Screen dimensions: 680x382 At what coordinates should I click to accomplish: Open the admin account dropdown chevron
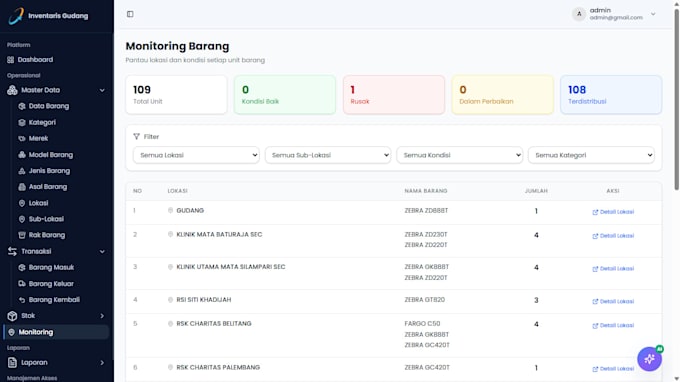[653, 14]
